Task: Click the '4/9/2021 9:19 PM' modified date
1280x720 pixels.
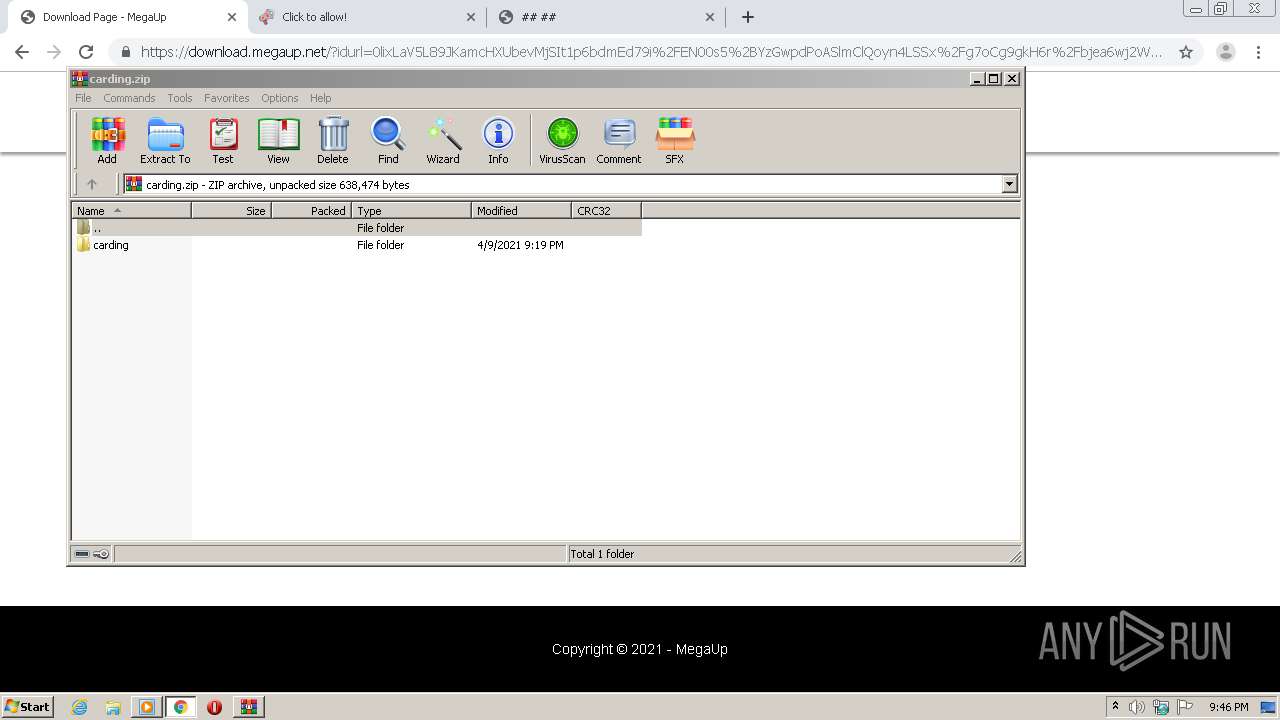Action: tap(520, 245)
